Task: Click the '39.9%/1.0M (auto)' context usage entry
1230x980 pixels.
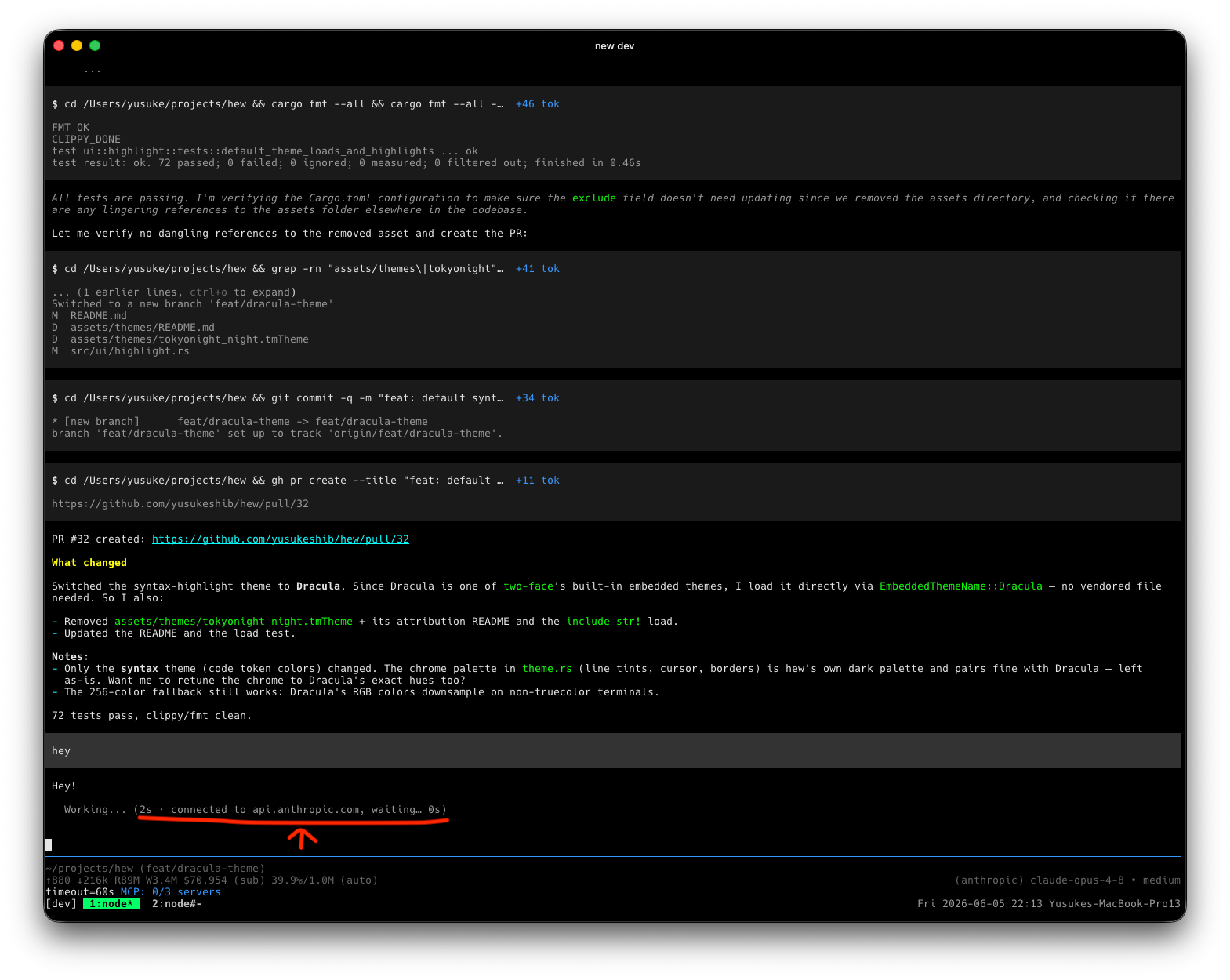Action: pos(325,880)
